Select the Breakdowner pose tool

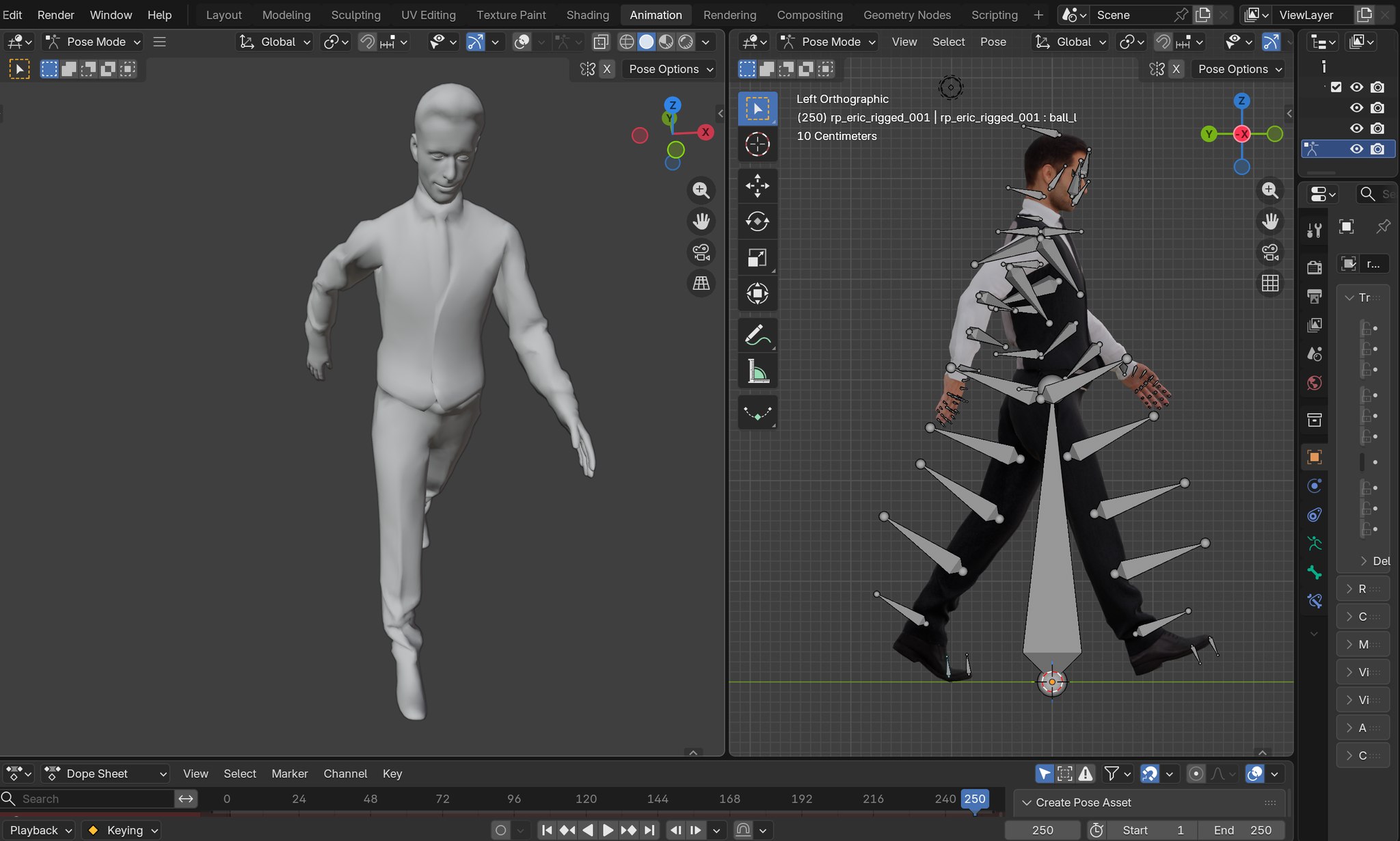tap(757, 412)
